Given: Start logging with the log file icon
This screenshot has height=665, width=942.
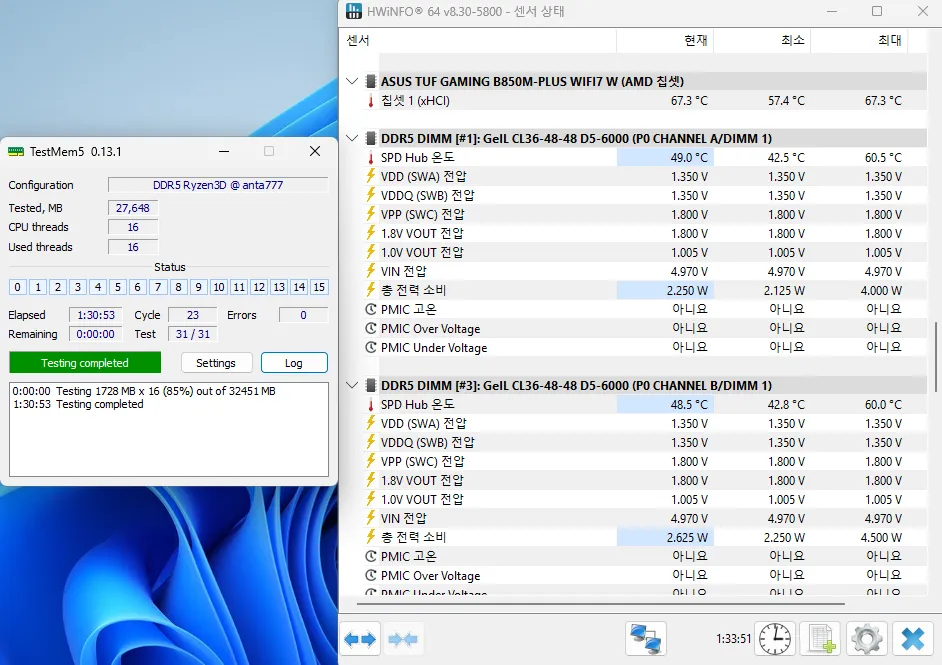Looking at the screenshot, I should click(821, 639).
